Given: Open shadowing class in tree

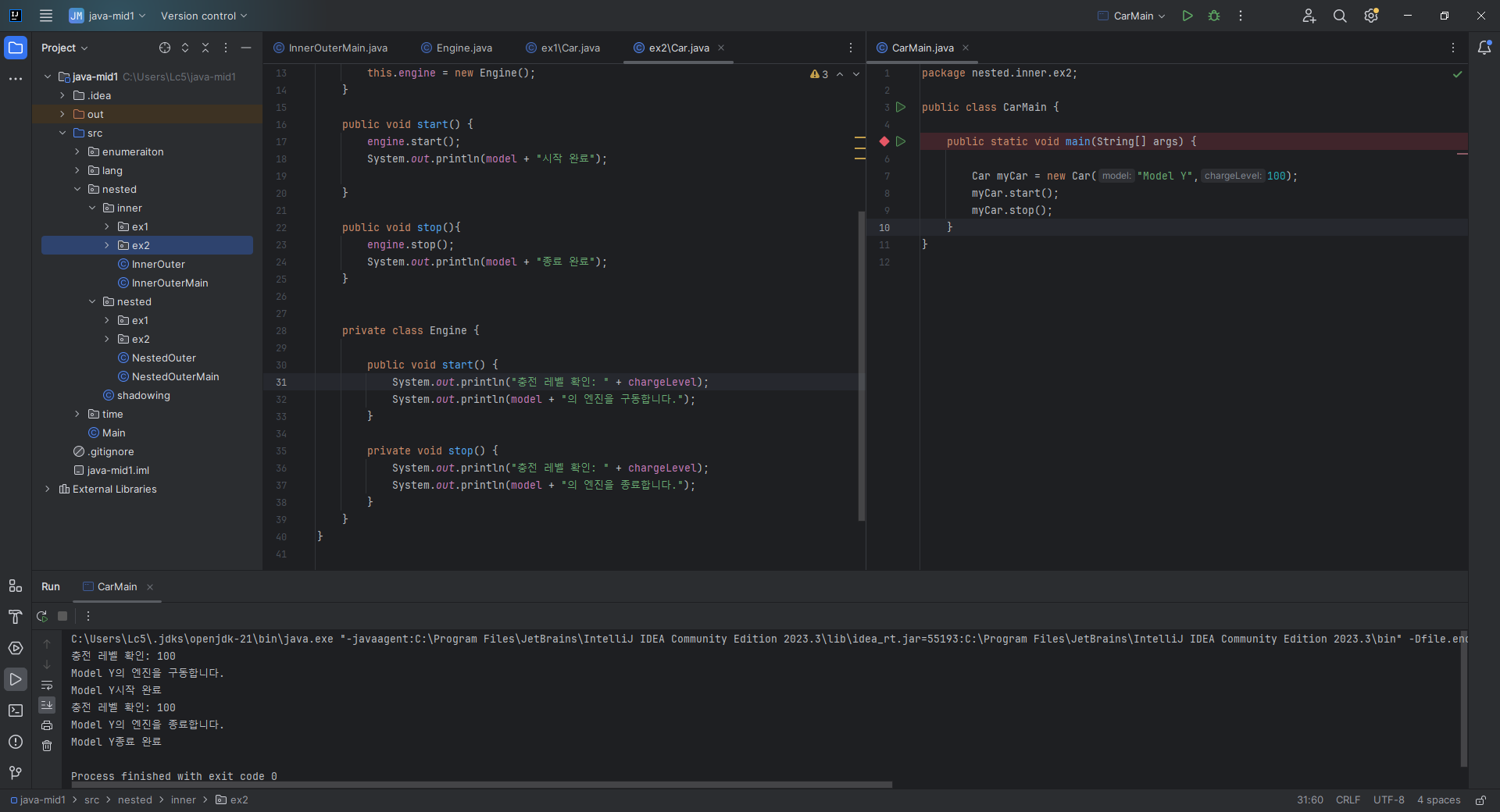Looking at the screenshot, I should point(144,395).
